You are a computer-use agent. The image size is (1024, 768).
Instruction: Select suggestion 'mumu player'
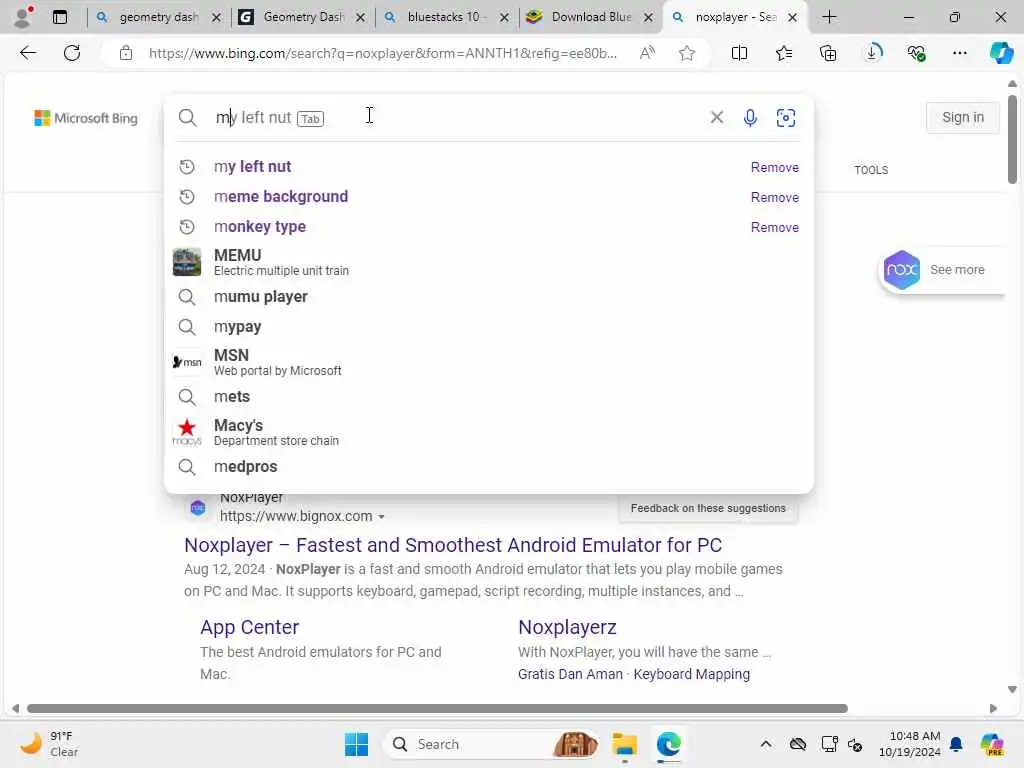point(261,296)
